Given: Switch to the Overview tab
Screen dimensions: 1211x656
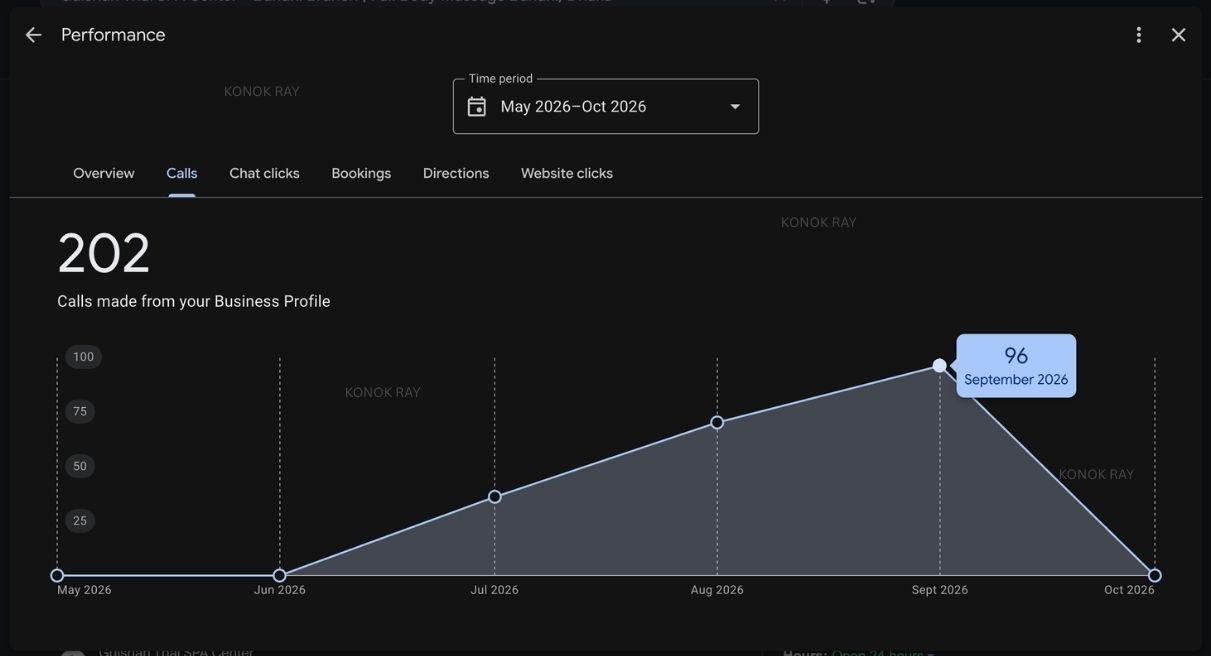Looking at the screenshot, I should point(104,173).
